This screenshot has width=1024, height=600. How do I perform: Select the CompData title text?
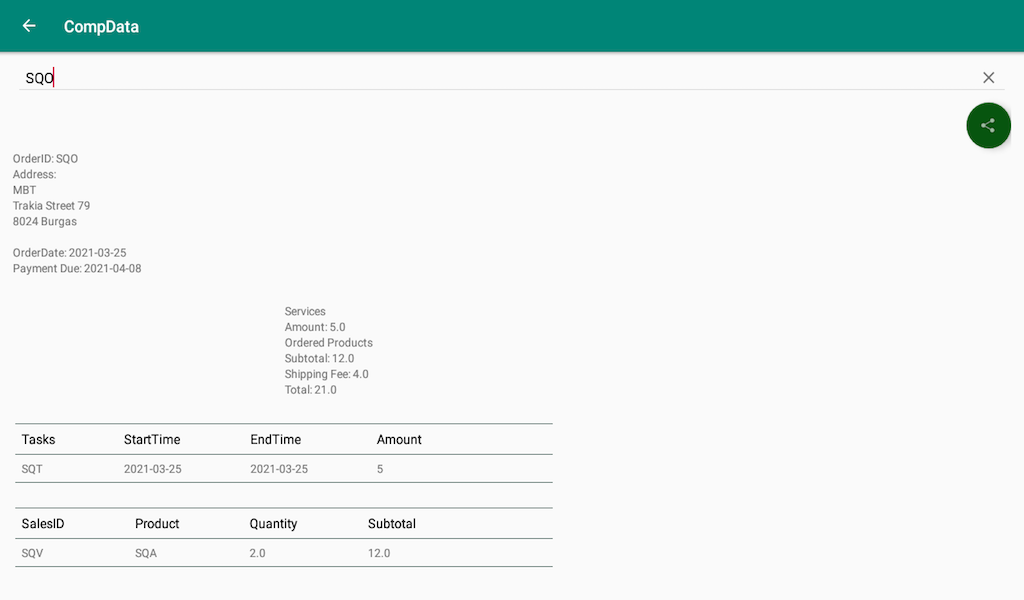(101, 27)
